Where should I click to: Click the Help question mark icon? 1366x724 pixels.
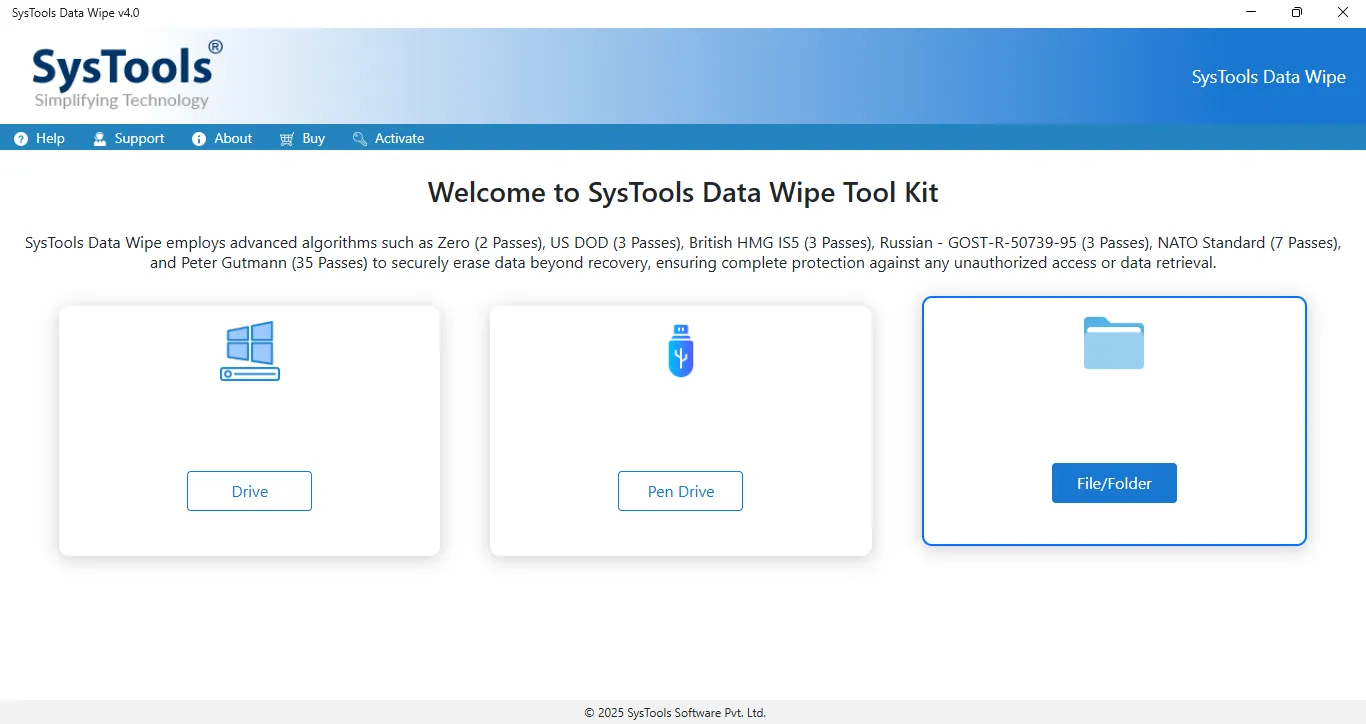(21, 139)
